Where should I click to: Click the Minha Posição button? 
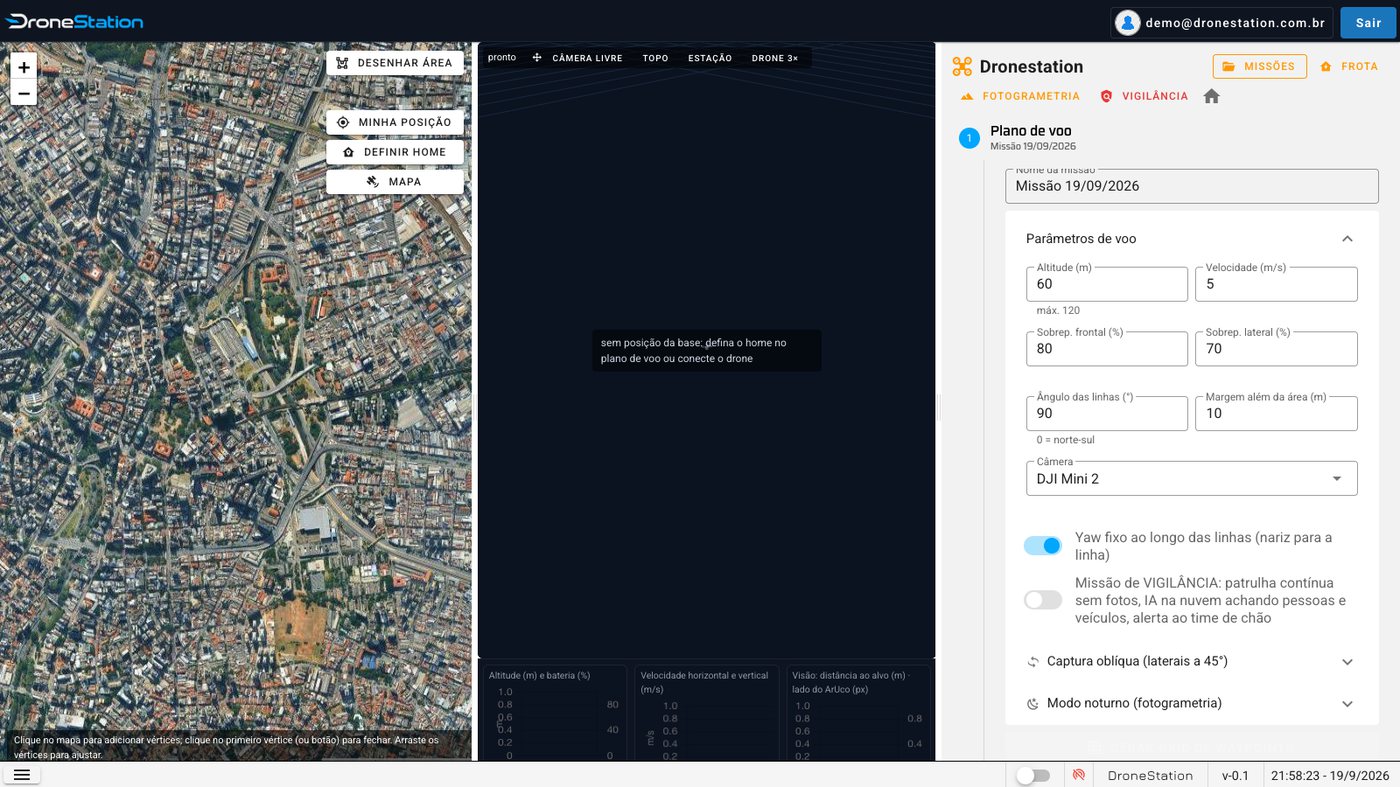point(395,122)
